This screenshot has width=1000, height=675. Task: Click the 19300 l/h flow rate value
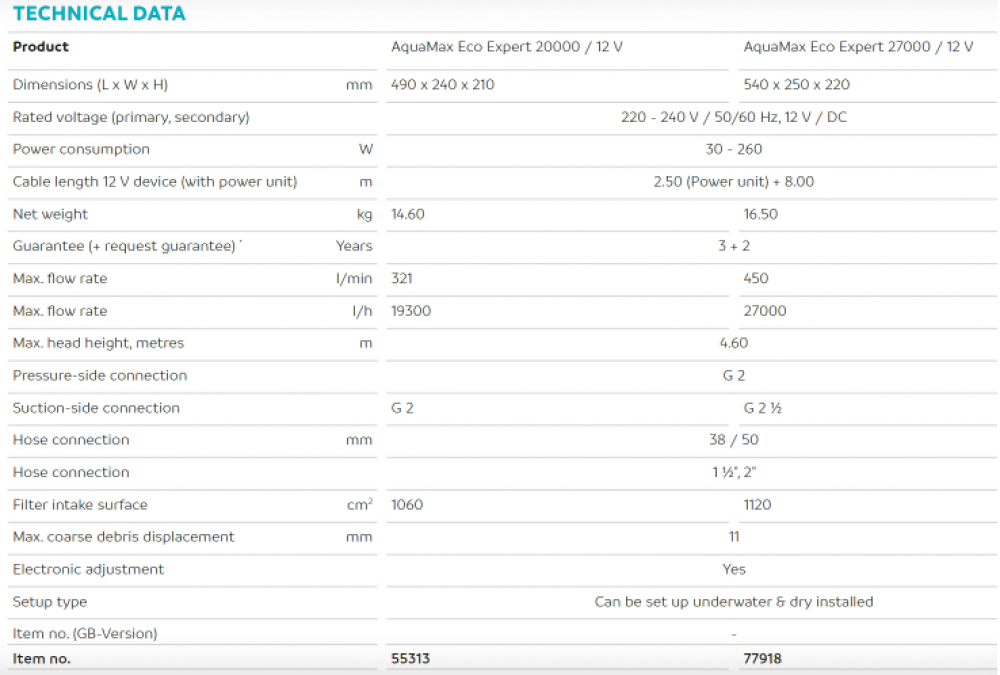411,311
